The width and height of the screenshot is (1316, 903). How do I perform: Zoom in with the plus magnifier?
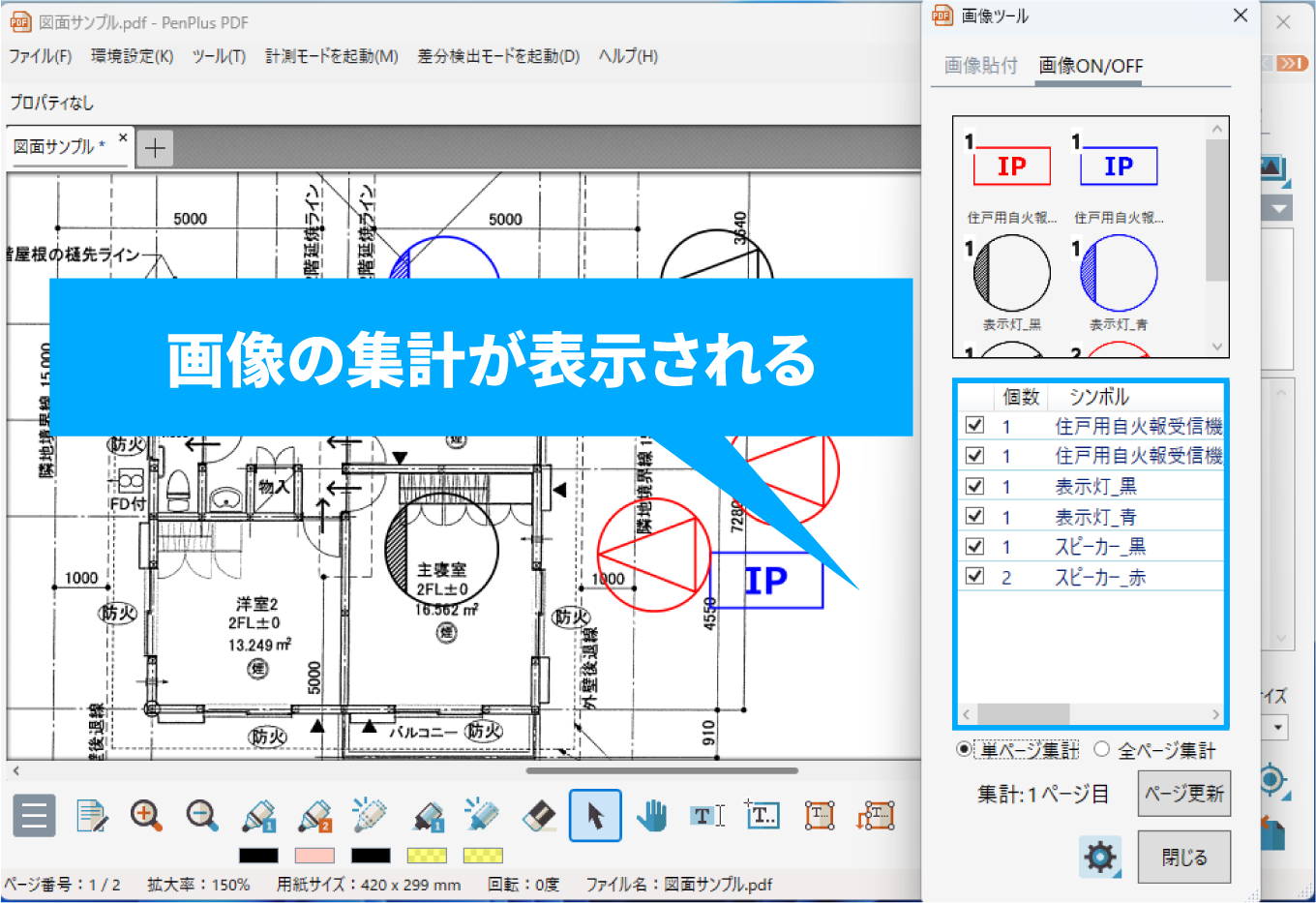146,816
